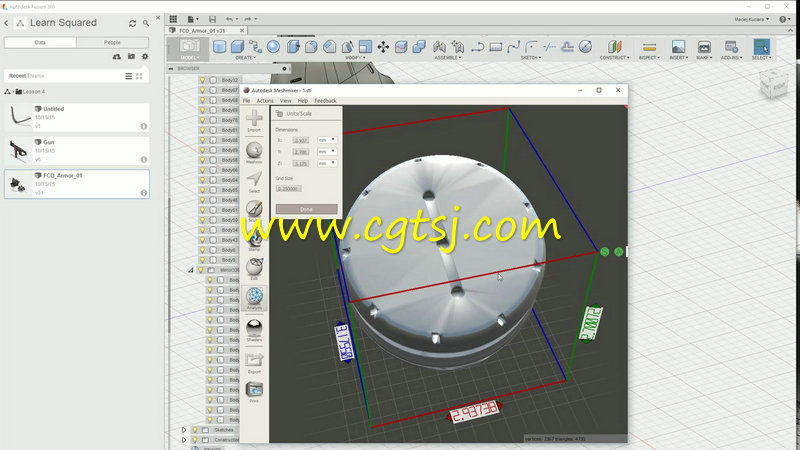
Task: Click the Insert image icon
Action: pyautogui.click(x=678, y=47)
